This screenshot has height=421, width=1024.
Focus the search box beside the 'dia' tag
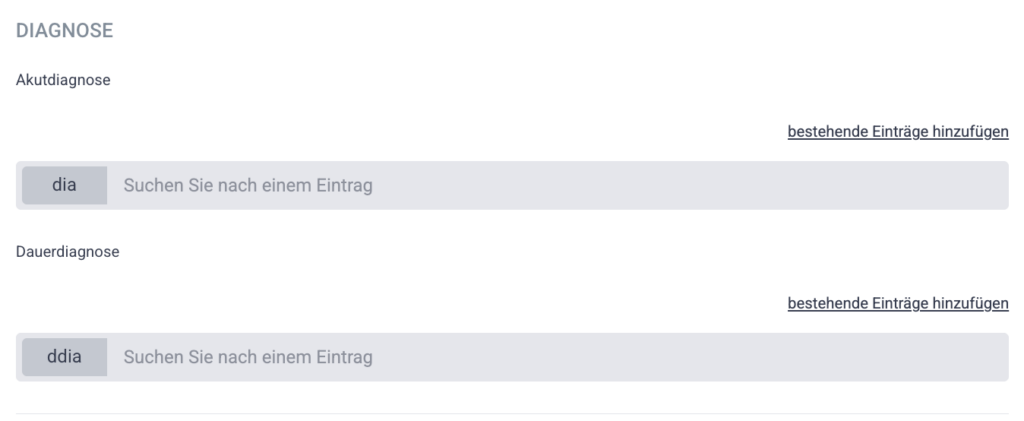pyautogui.click(x=560, y=185)
